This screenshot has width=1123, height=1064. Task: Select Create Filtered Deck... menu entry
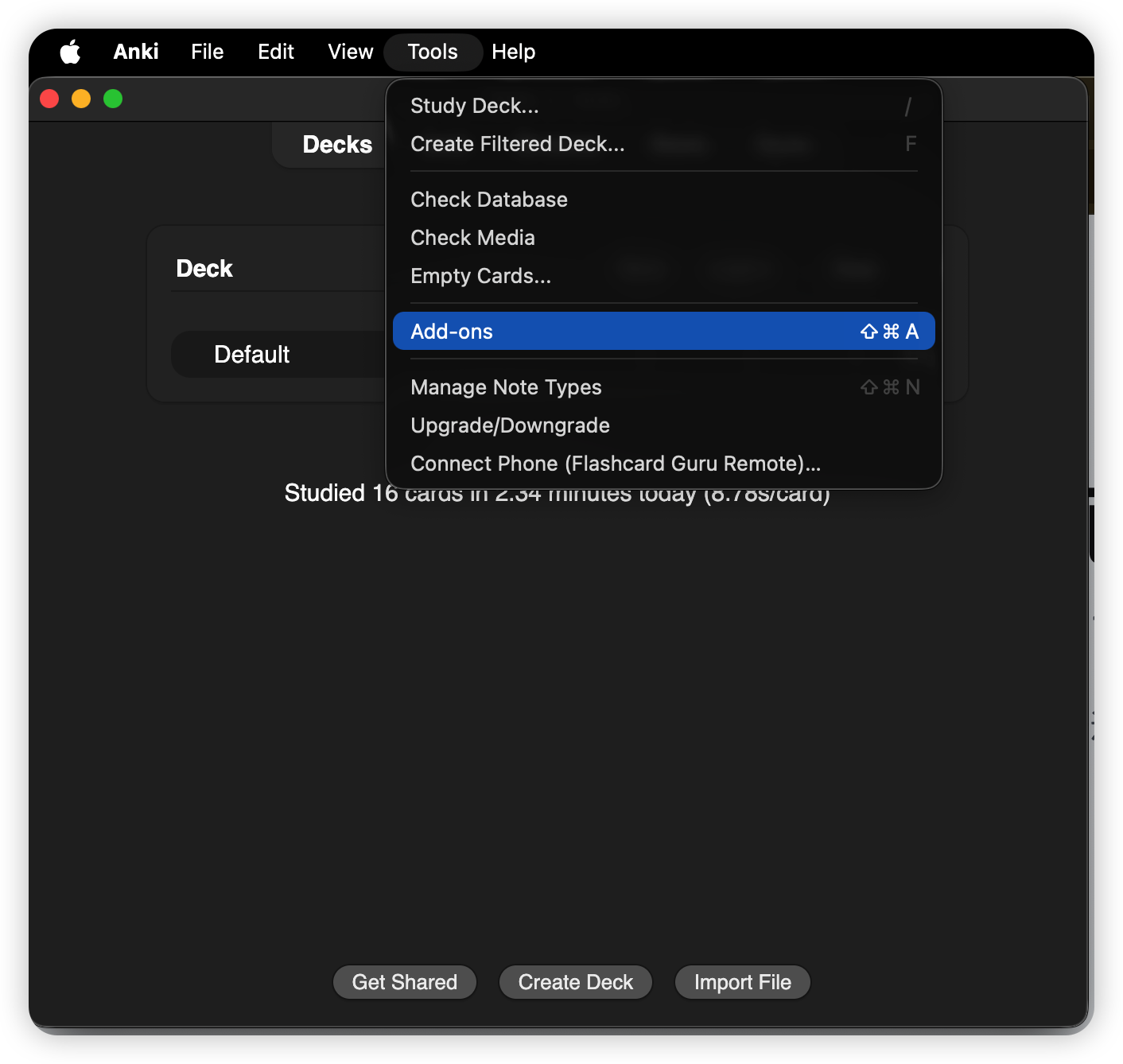click(663, 144)
